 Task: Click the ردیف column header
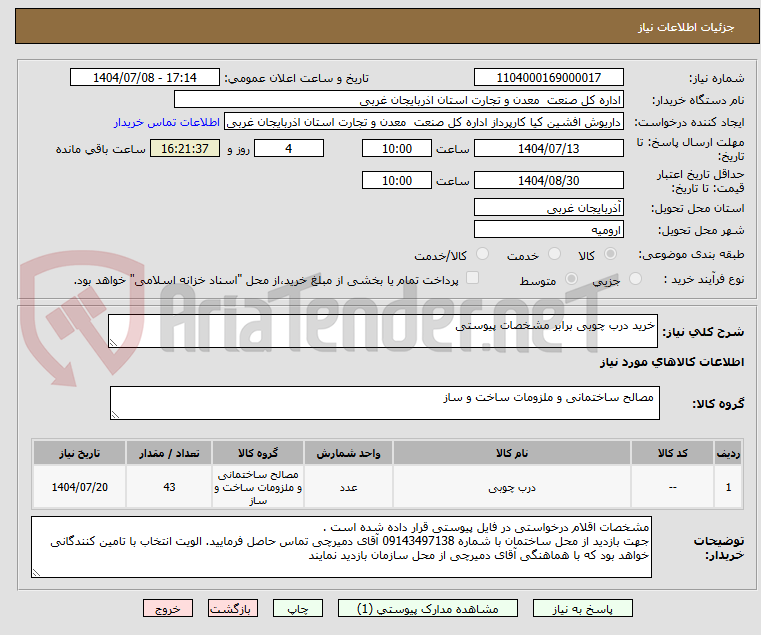(728, 453)
